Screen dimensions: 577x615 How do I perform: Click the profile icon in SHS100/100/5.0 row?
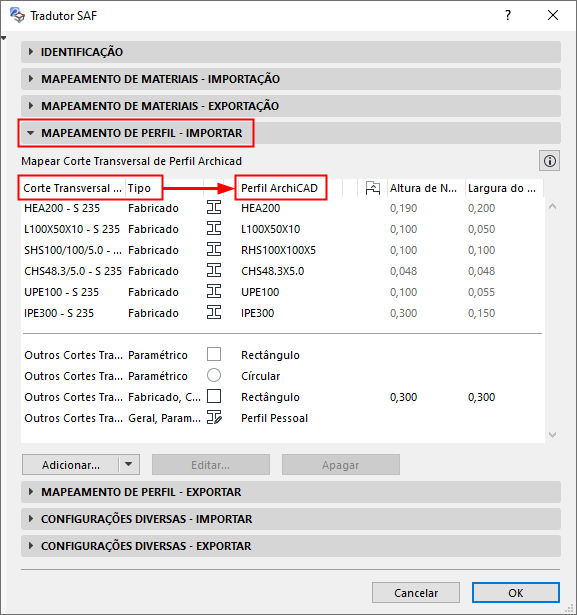click(x=214, y=249)
